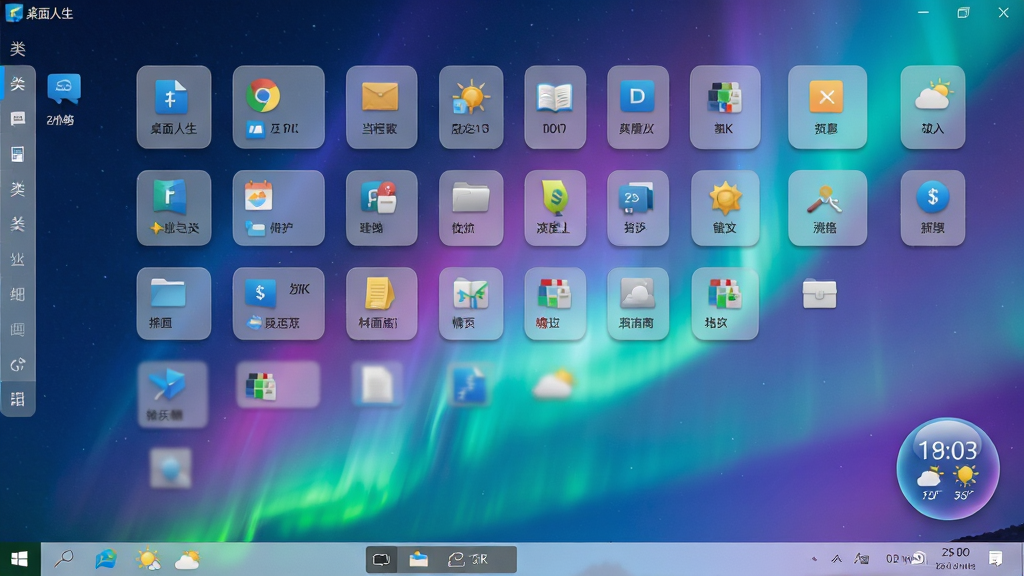Expand the system tray hidden icons chevron
Viewport: 1024px width, 576px height.
click(837, 559)
